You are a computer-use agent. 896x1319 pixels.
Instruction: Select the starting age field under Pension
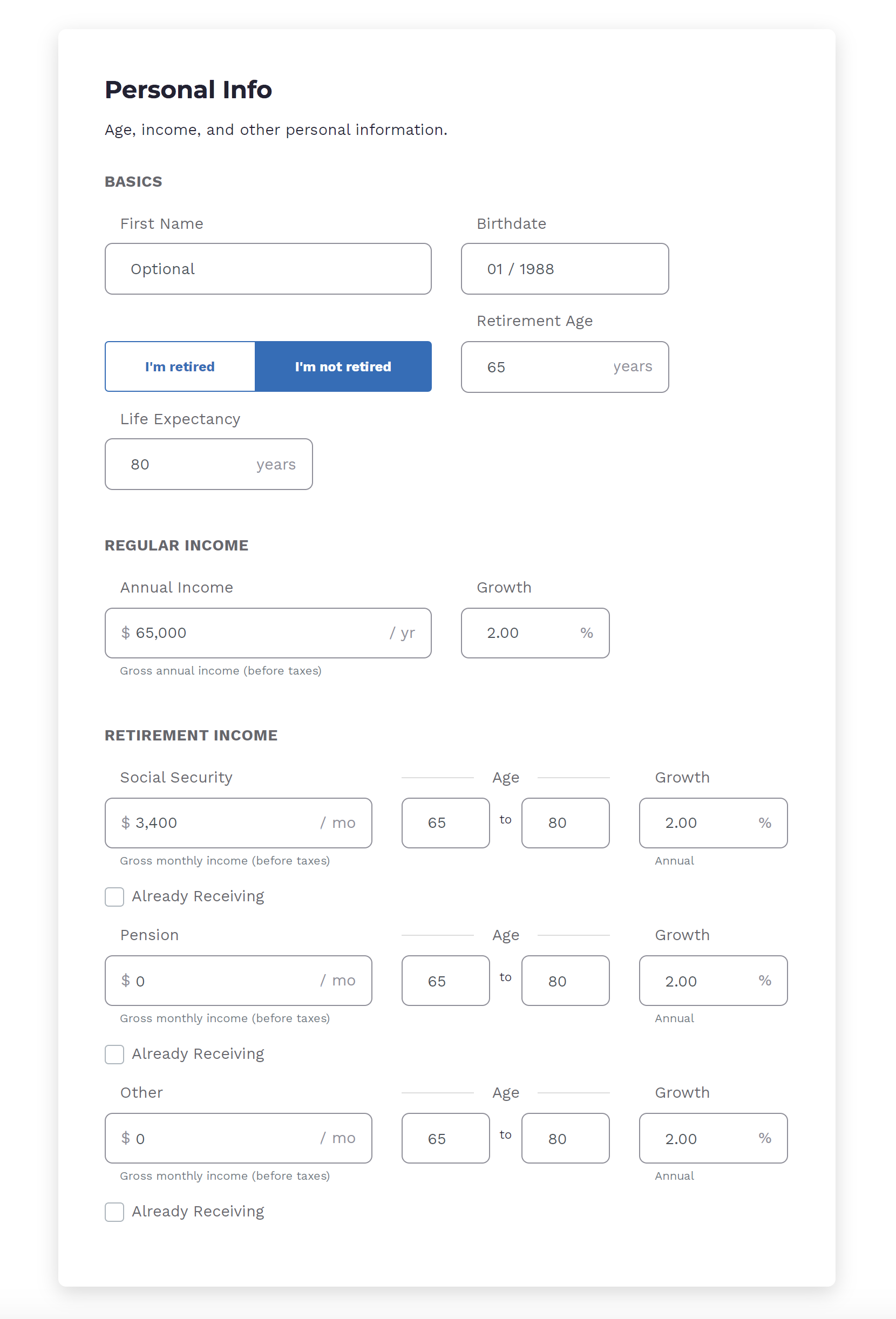tap(445, 981)
